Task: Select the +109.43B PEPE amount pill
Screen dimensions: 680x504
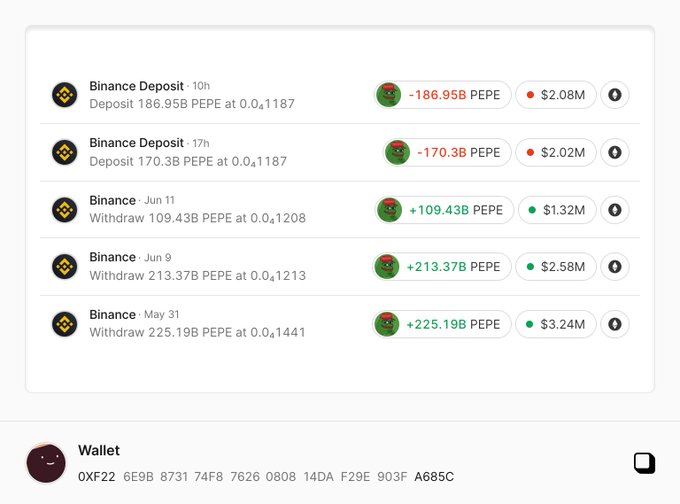Action: [x=443, y=210]
